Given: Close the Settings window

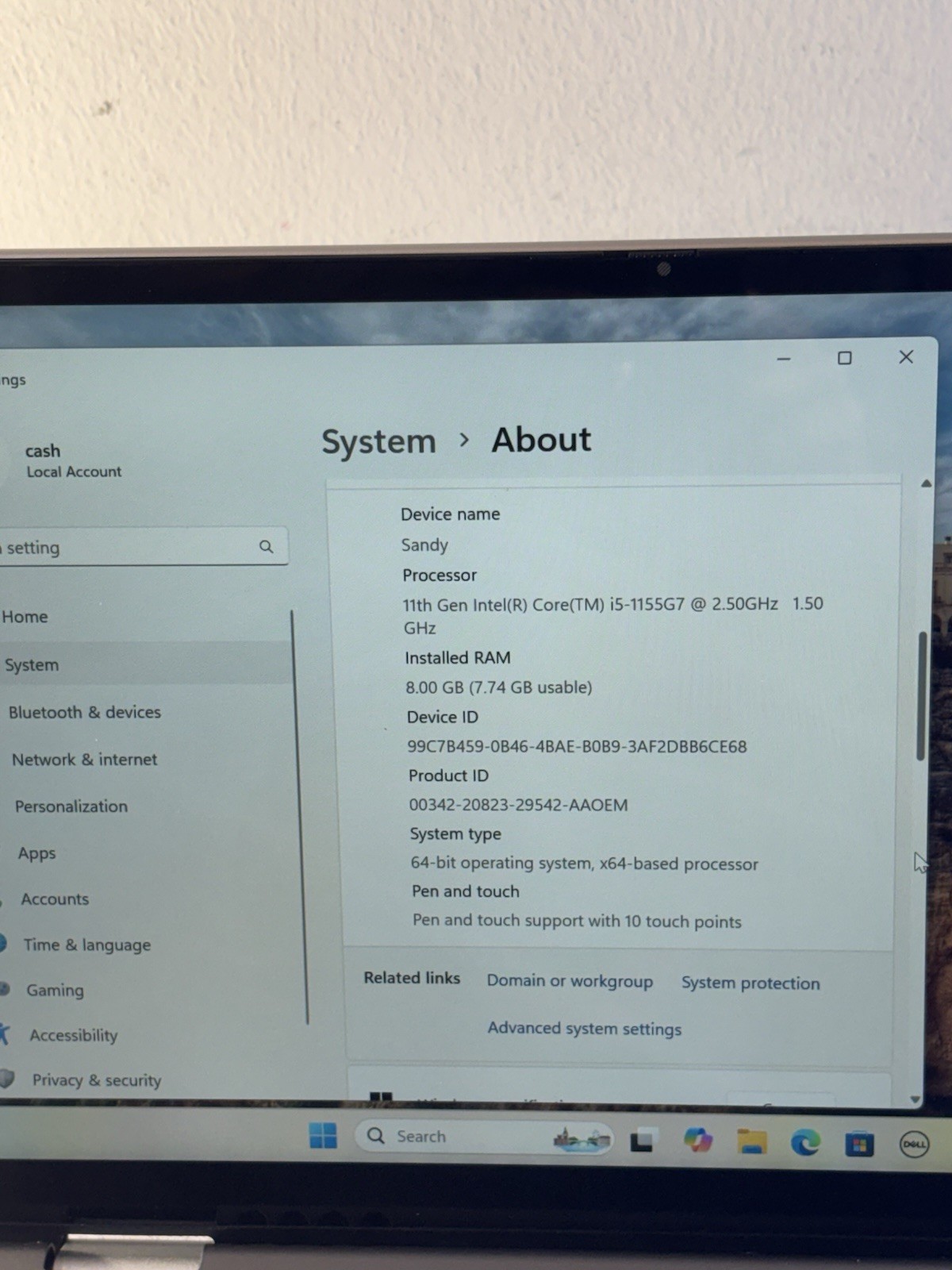Looking at the screenshot, I should (x=906, y=357).
